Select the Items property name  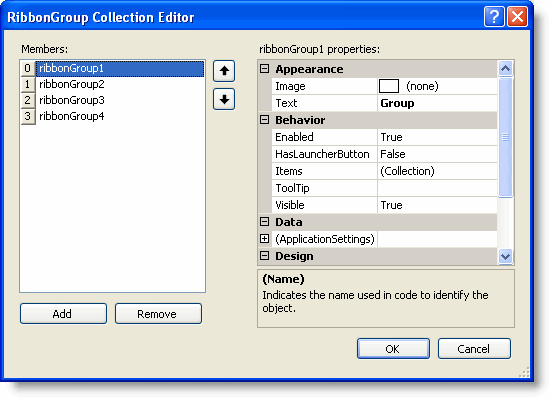[x=288, y=171]
